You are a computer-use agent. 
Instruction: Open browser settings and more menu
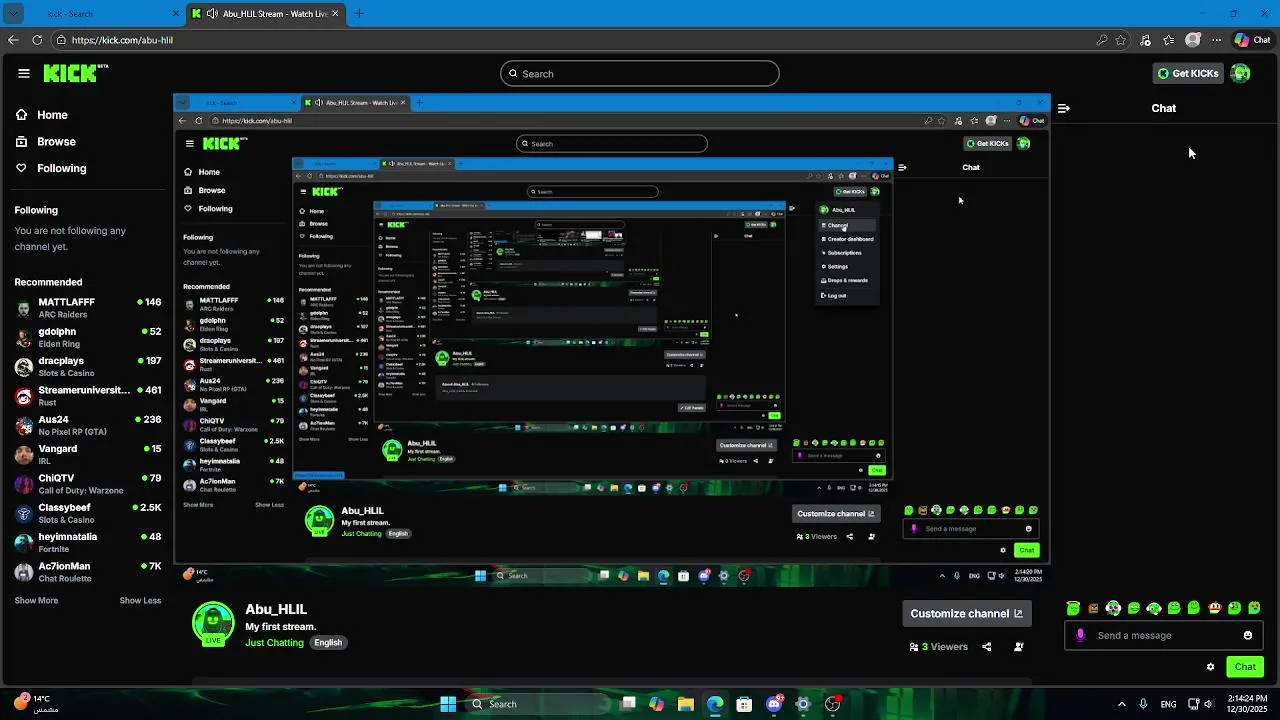click(1216, 40)
